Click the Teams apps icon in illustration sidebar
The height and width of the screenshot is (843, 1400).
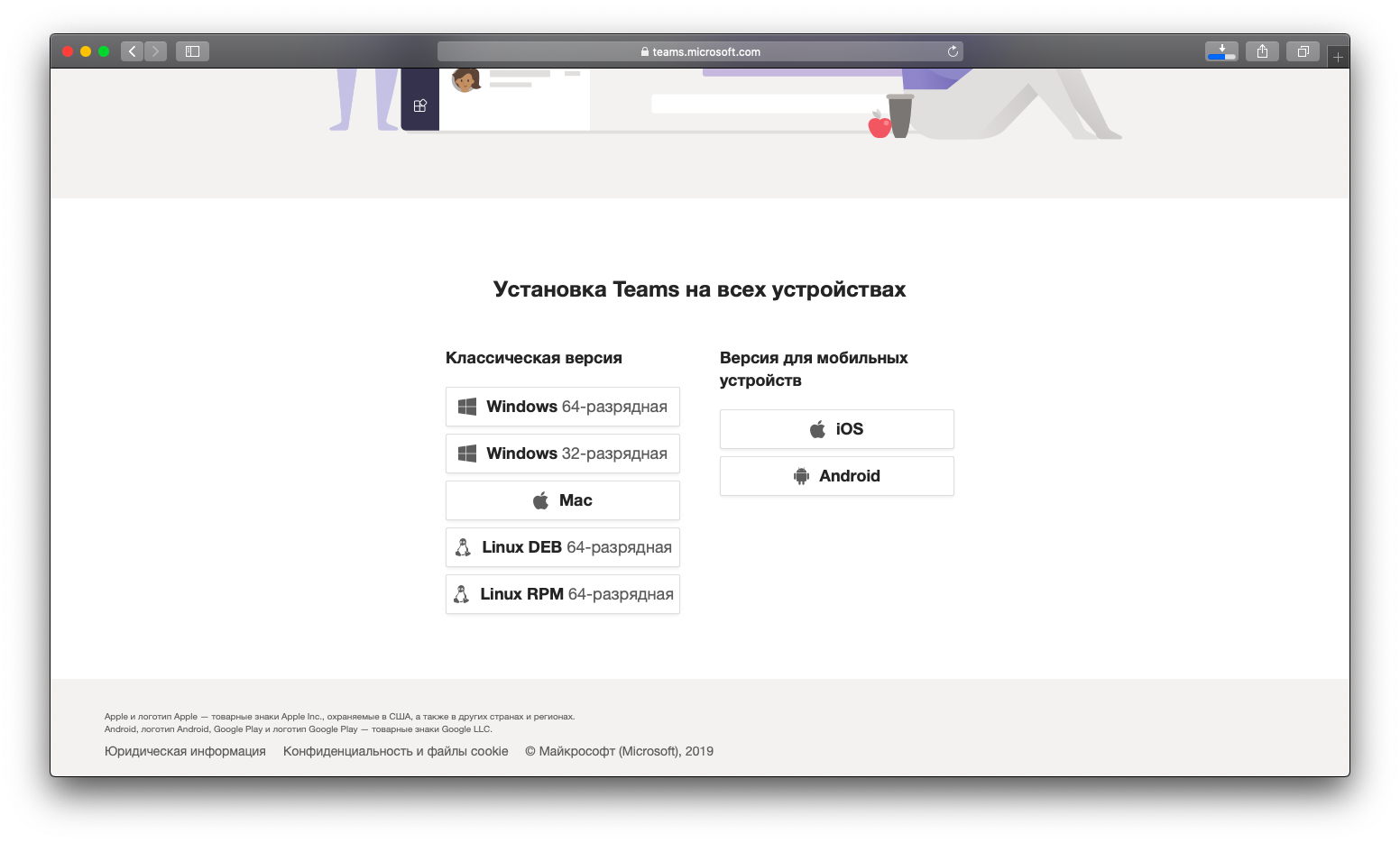coord(419,105)
